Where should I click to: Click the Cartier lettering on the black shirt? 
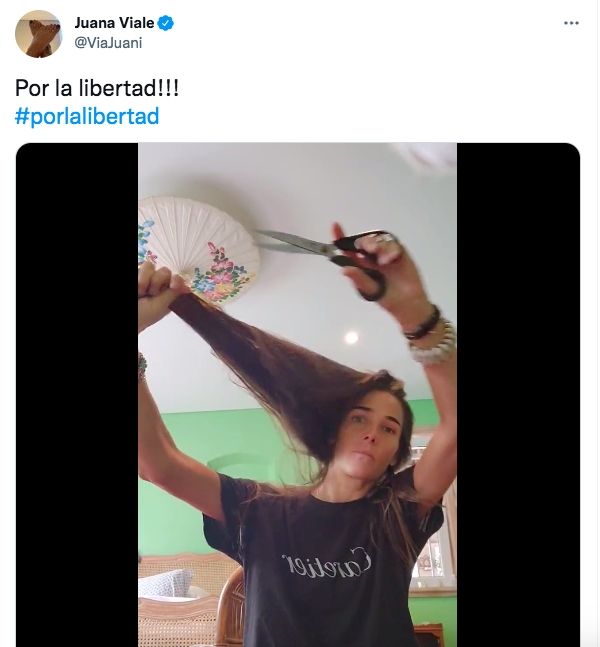(327, 562)
